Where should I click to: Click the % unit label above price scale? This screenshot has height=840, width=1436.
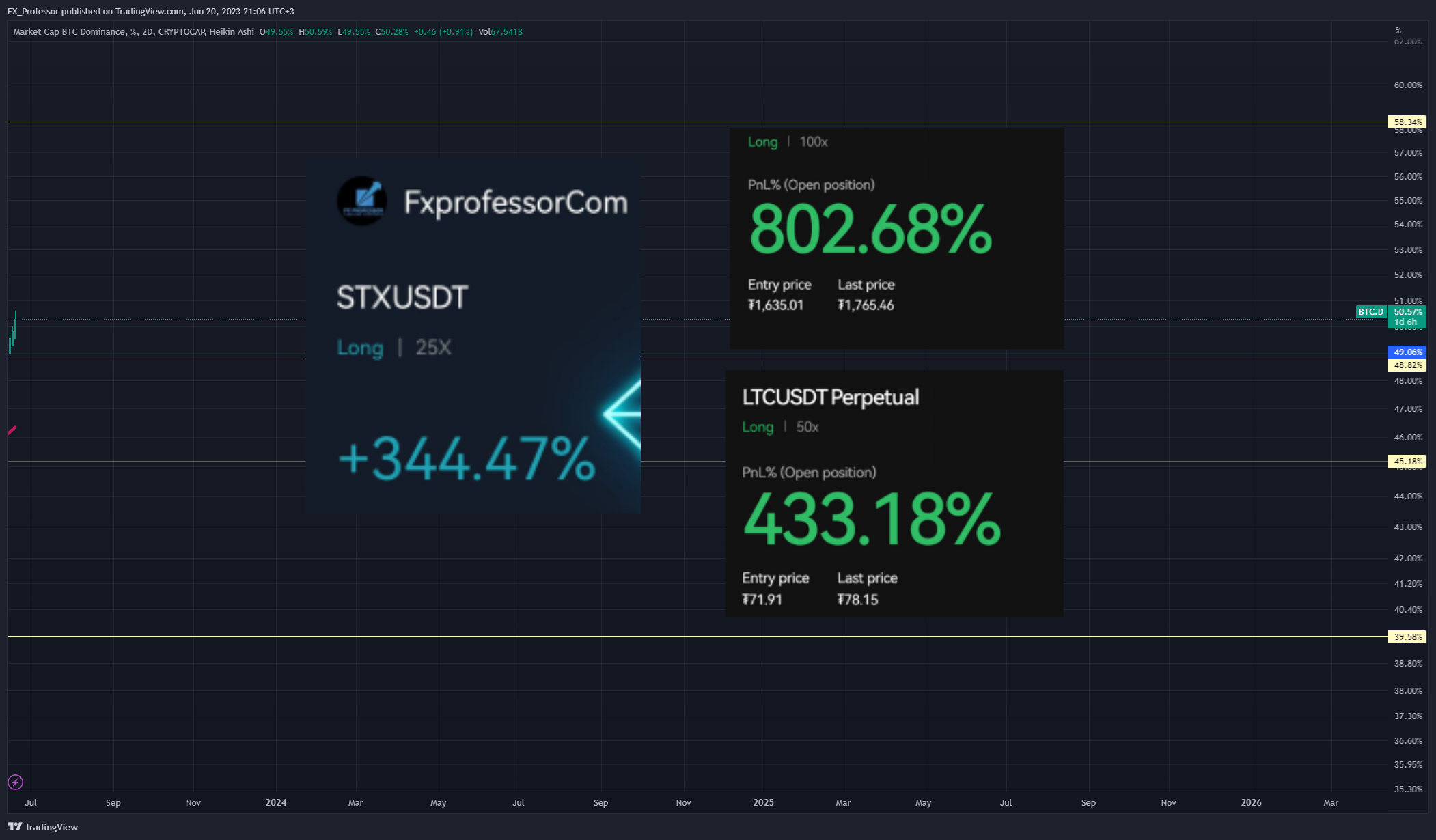[1398, 31]
